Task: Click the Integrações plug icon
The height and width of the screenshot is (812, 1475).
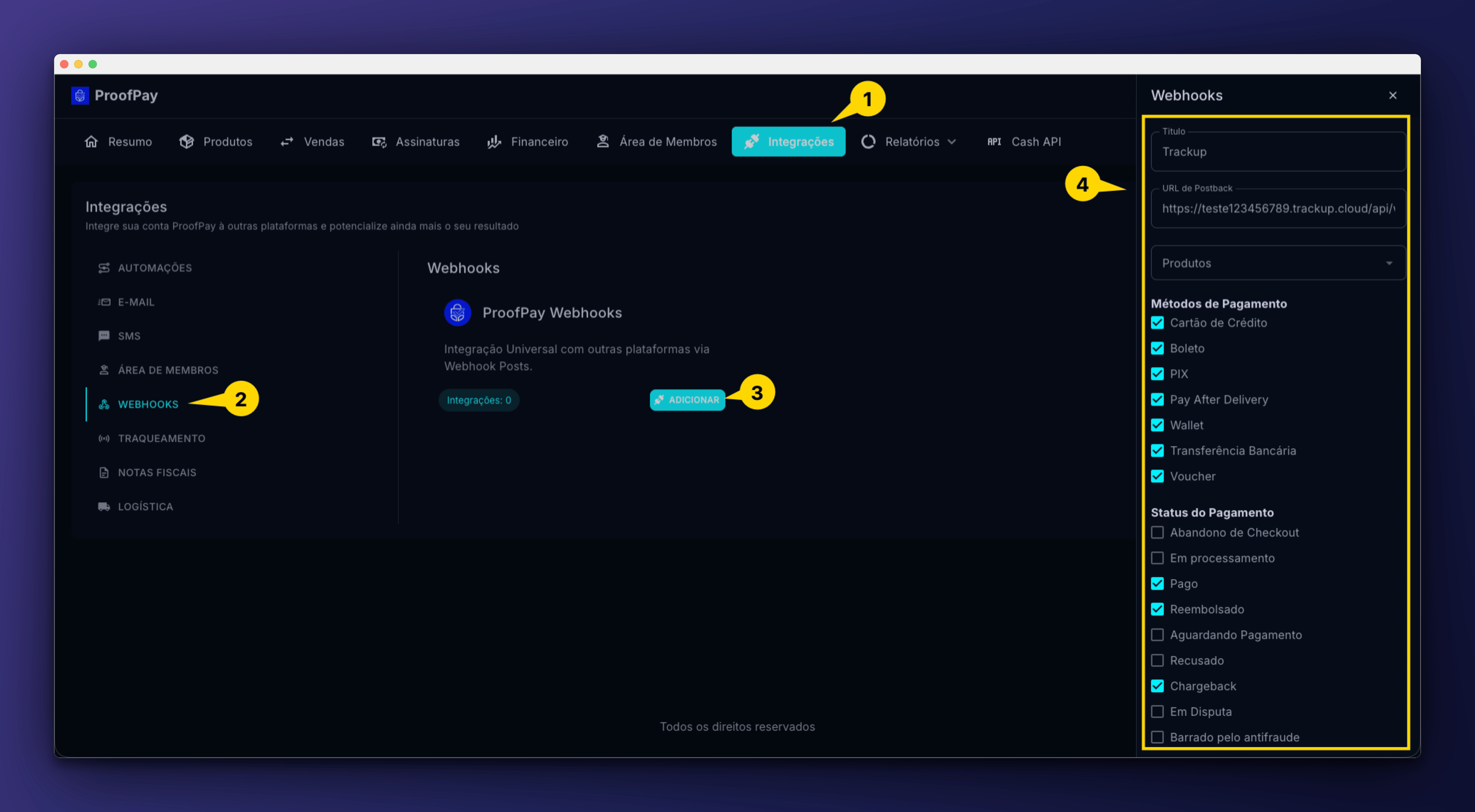Action: tap(752, 141)
